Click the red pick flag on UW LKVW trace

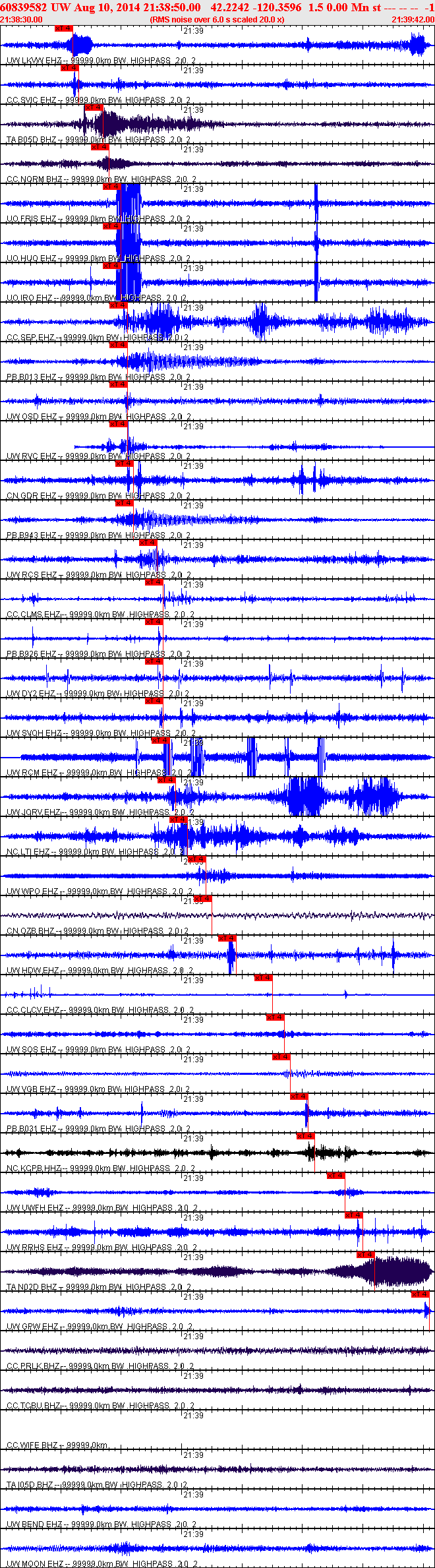point(64,28)
